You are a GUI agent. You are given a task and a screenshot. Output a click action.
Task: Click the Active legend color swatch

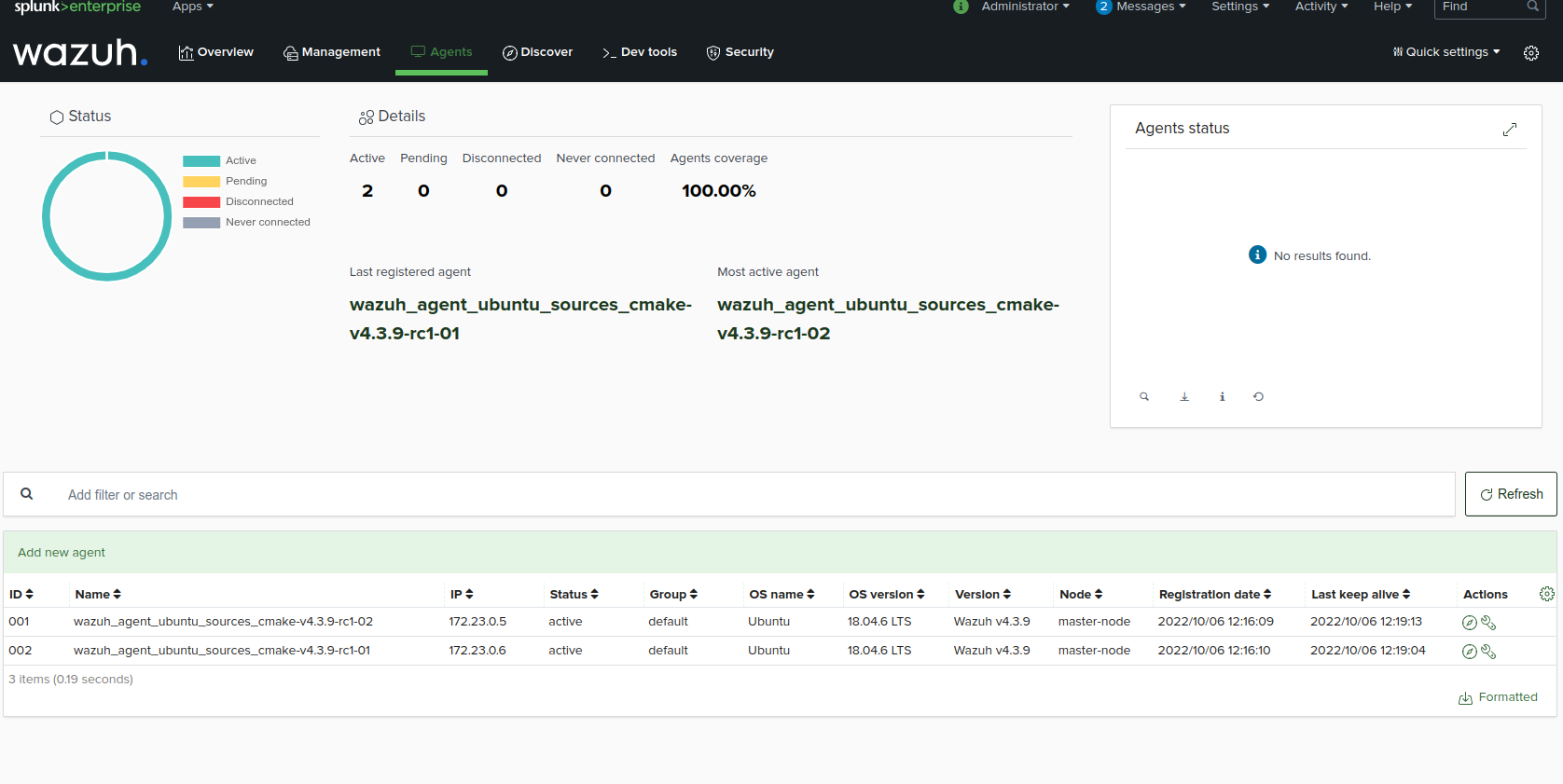201,161
